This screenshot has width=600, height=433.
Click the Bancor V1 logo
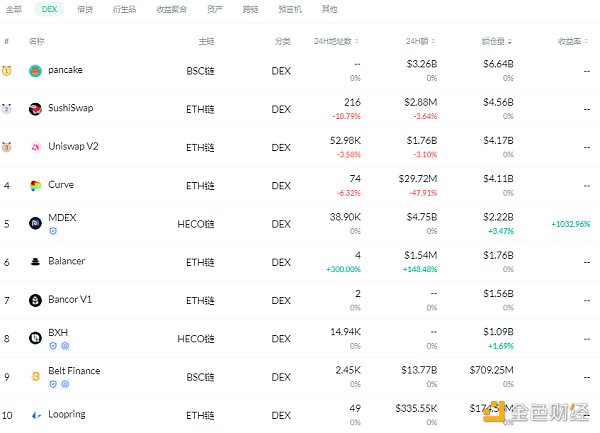pyautogui.click(x=35, y=300)
